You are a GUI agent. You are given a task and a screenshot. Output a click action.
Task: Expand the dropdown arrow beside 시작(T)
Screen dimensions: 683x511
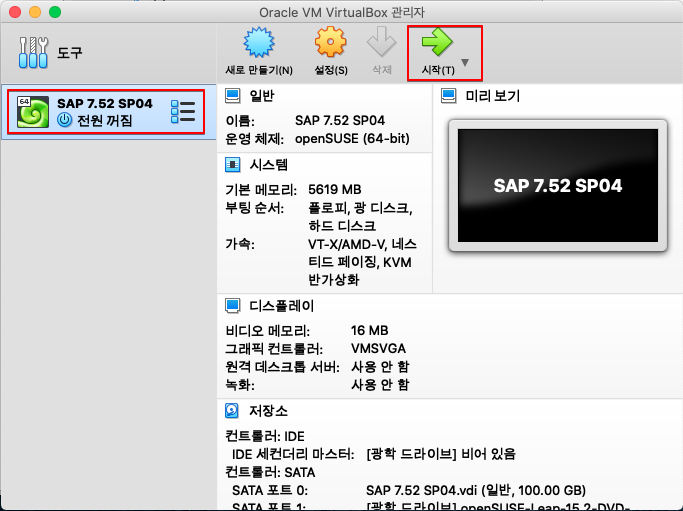(x=465, y=62)
